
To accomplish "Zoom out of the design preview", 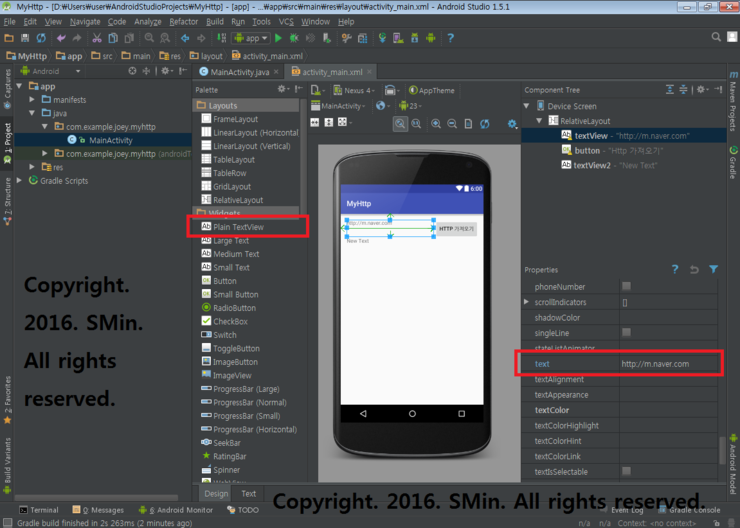I will point(452,124).
